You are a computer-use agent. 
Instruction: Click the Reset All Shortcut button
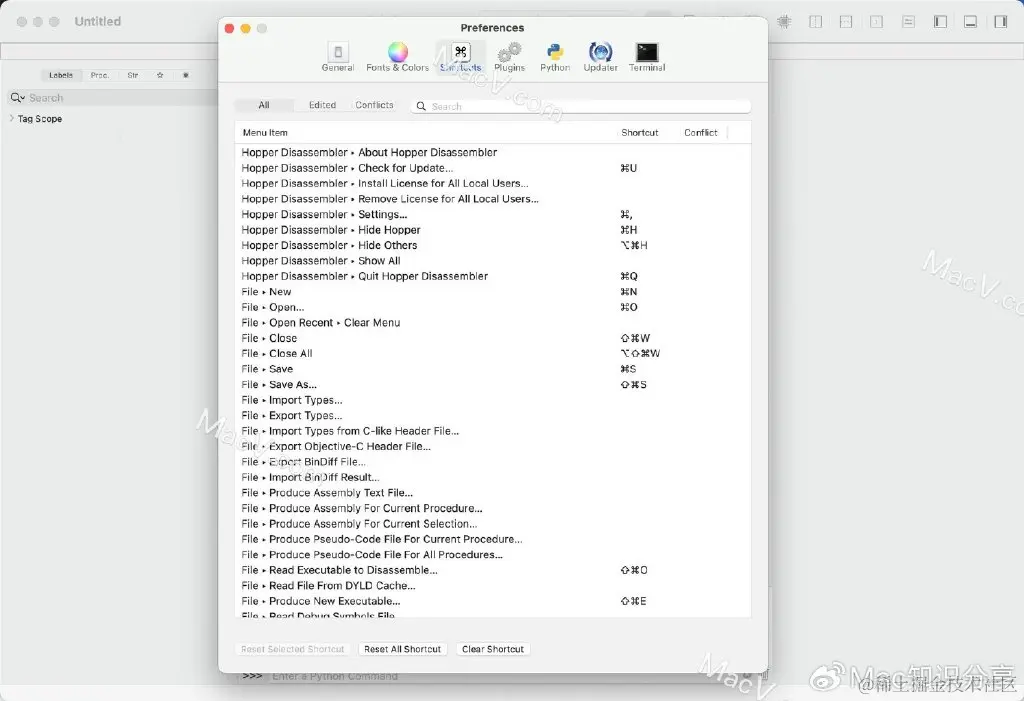point(402,649)
